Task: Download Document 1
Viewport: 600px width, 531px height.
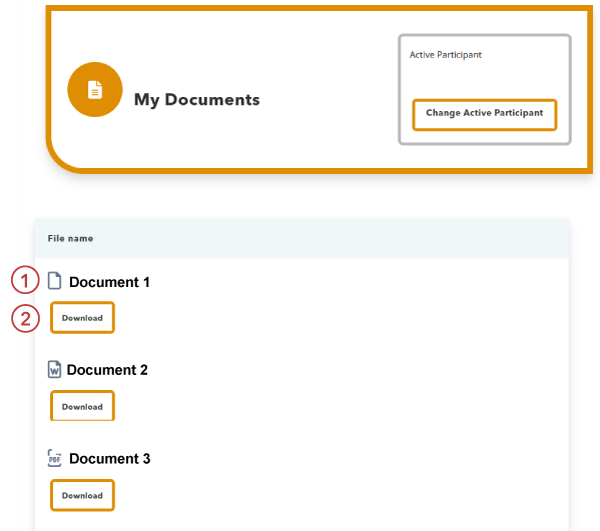Action: pyautogui.click(x=82, y=318)
